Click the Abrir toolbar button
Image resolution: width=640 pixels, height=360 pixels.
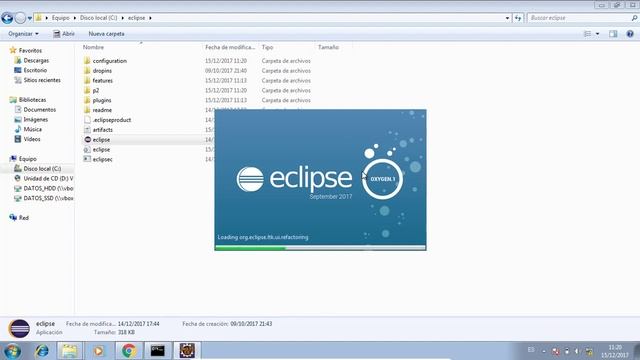64,34
